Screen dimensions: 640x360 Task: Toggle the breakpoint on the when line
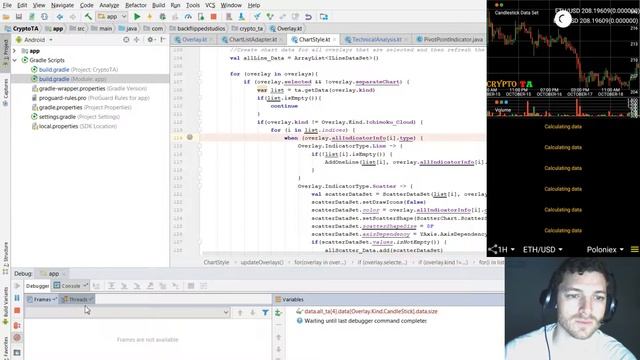pos(189,138)
